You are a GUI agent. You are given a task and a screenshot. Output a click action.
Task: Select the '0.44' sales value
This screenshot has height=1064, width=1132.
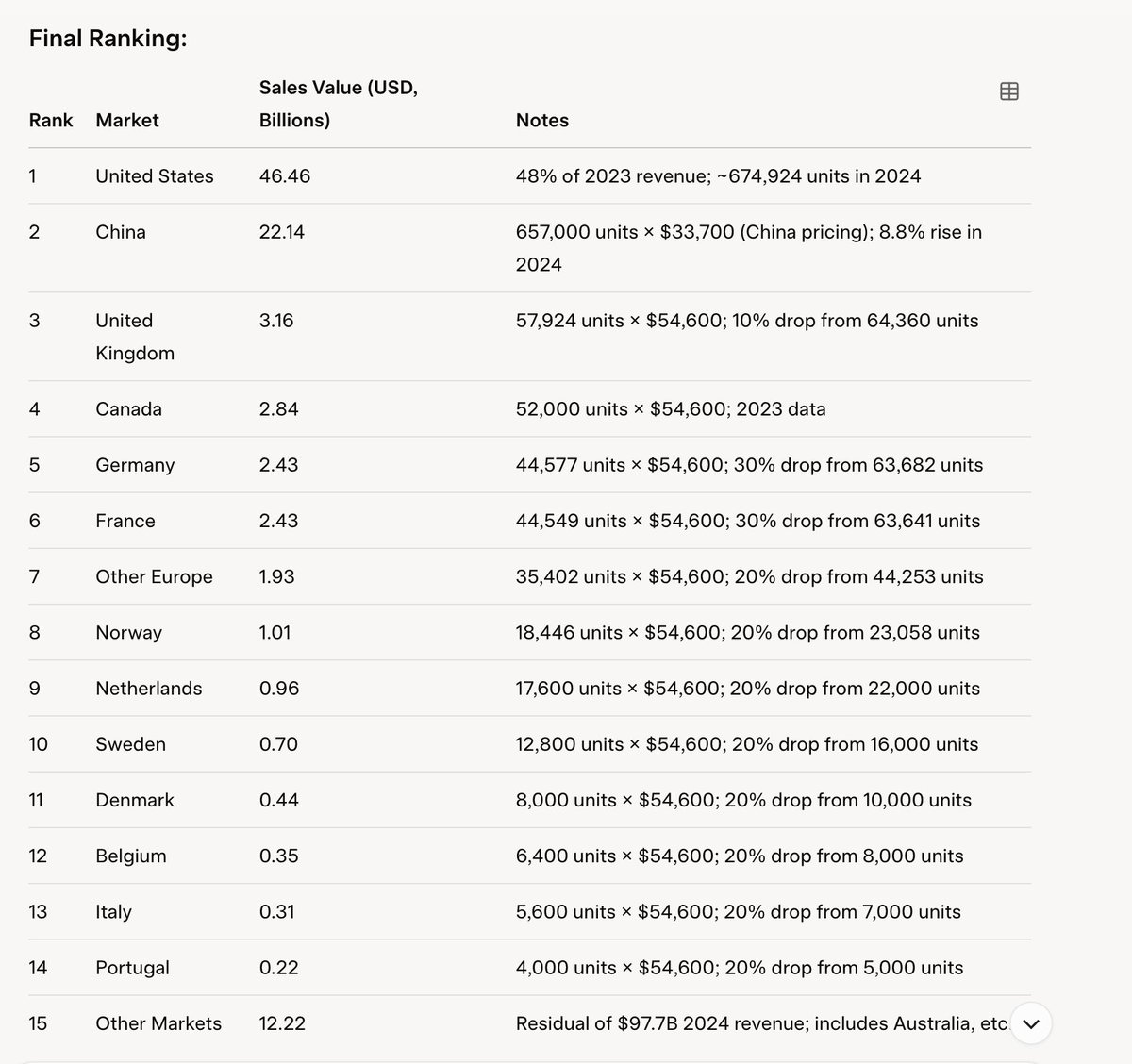(x=279, y=800)
